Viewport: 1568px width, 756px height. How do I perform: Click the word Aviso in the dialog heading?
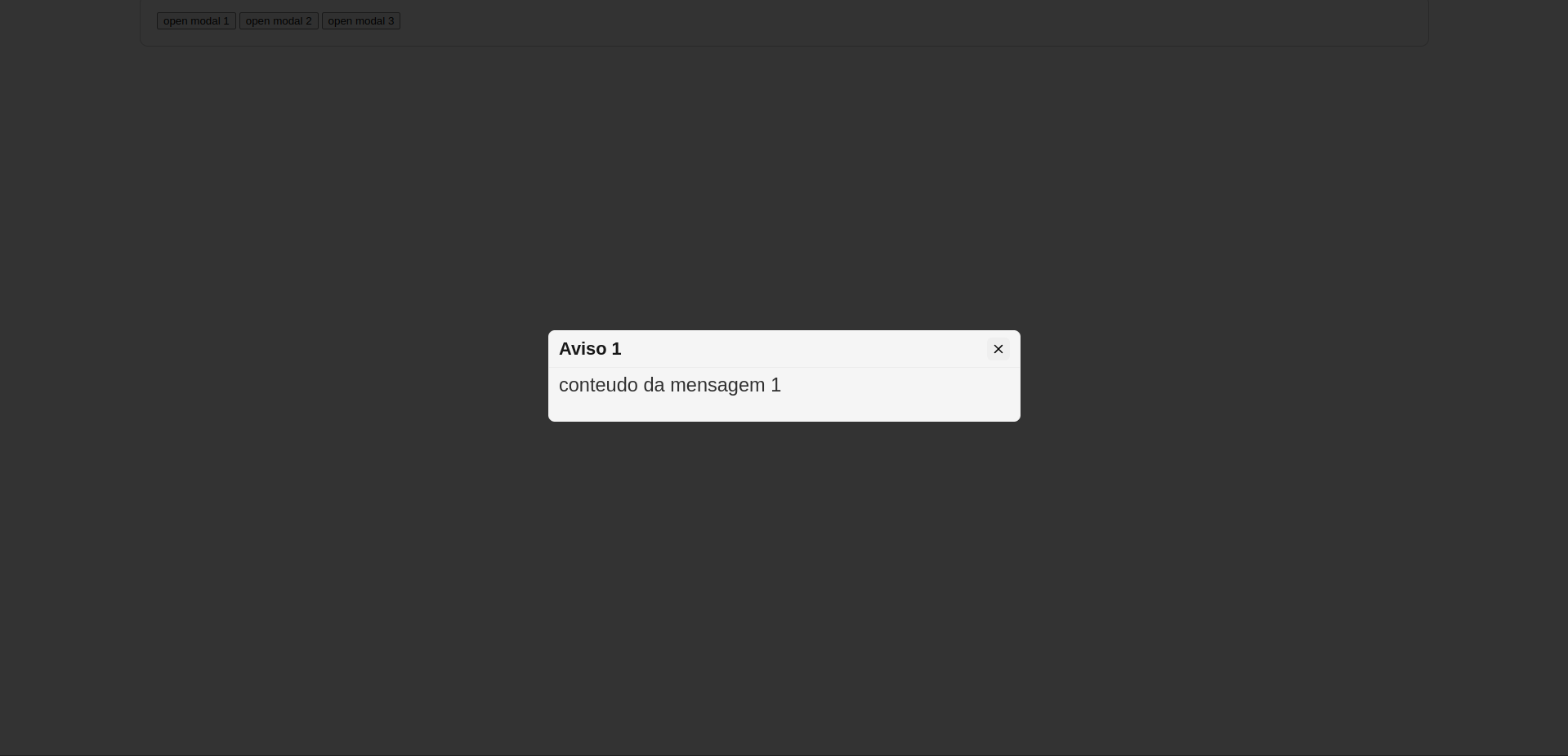click(582, 349)
